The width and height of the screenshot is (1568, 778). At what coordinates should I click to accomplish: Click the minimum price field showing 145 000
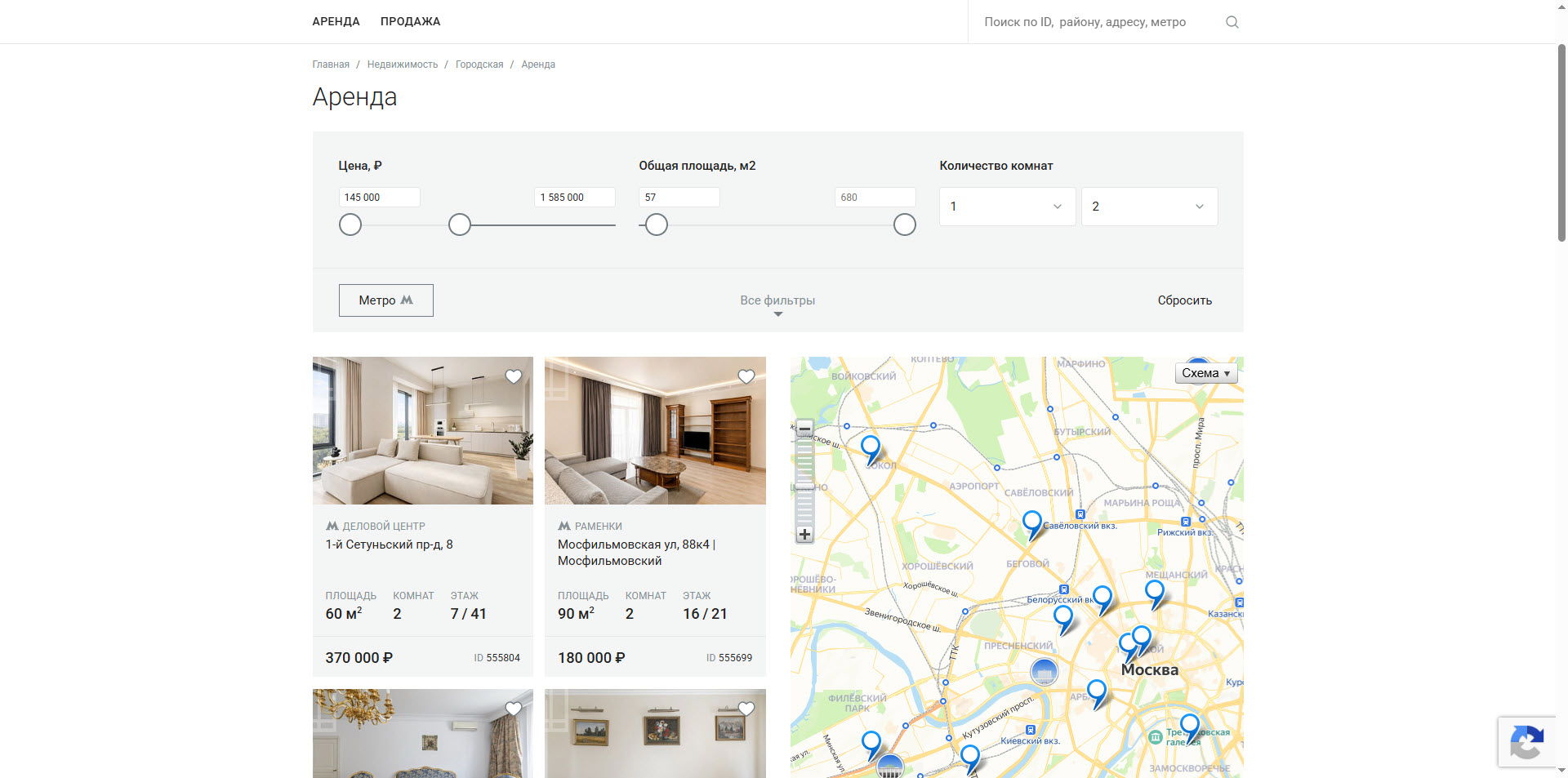(x=380, y=198)
